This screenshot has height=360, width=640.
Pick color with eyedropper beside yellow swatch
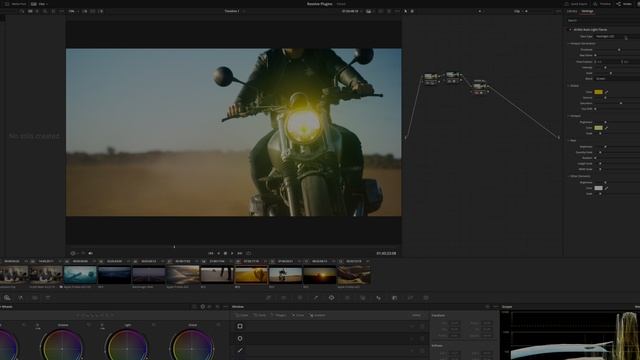tap(607, 92)
